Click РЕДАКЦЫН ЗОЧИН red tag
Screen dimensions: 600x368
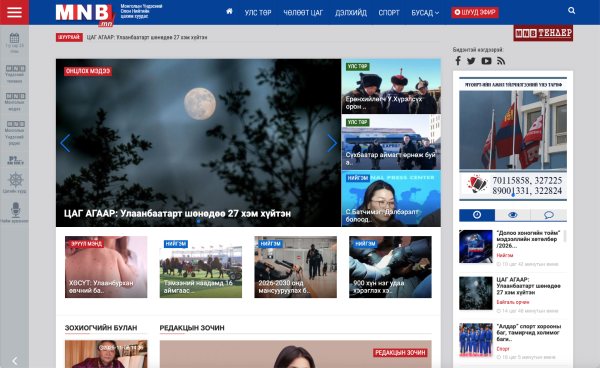(400, 353)
